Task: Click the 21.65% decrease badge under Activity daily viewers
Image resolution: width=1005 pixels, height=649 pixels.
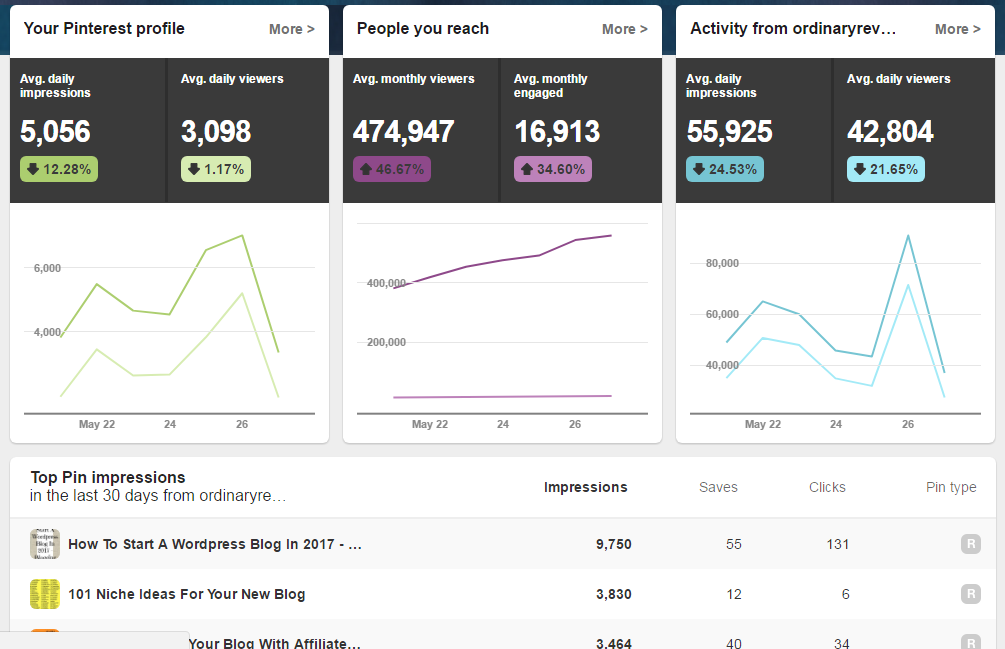Action: click(x=885, y=169)
